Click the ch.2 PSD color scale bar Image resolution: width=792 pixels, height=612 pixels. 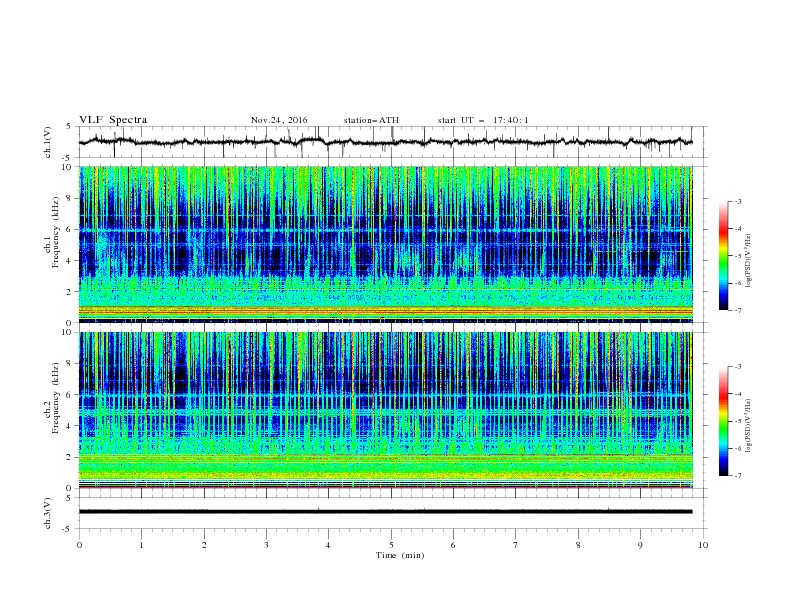click(x=723, y=421)
